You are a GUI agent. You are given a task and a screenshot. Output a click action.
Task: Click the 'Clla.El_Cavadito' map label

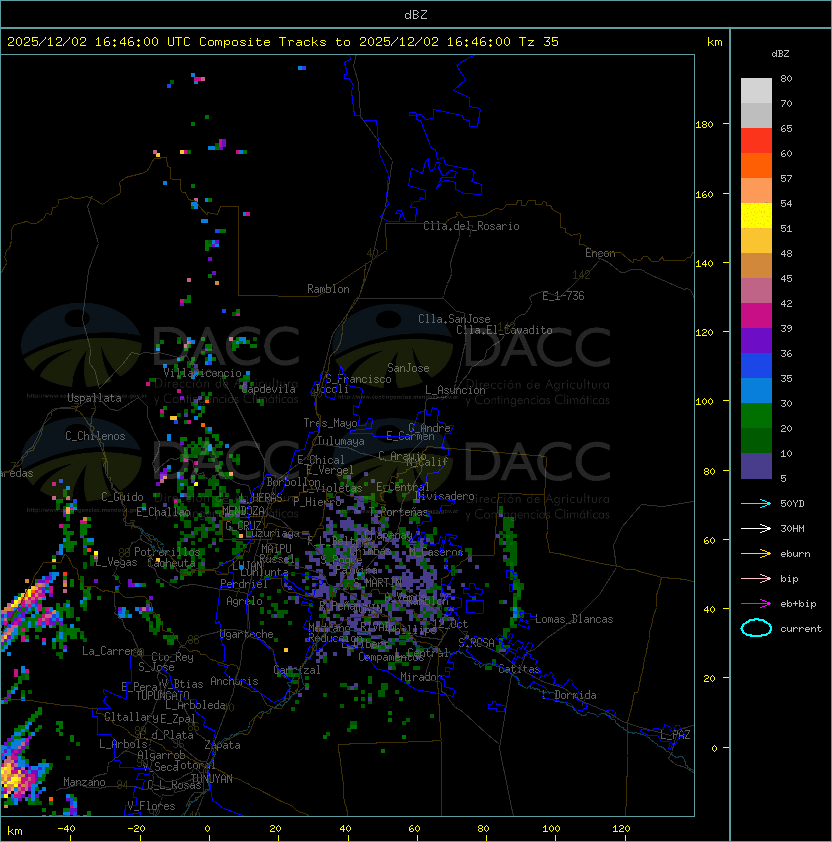pyautogui.click(x=504, y=330)
